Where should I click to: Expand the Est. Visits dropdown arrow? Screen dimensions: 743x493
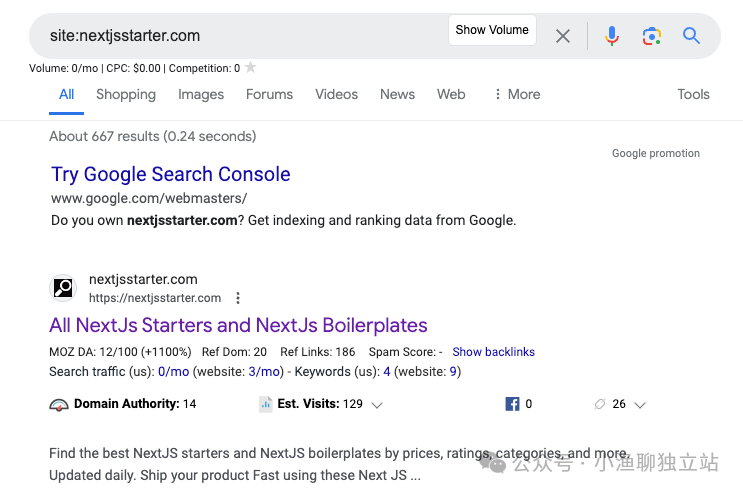pos(377,405)
